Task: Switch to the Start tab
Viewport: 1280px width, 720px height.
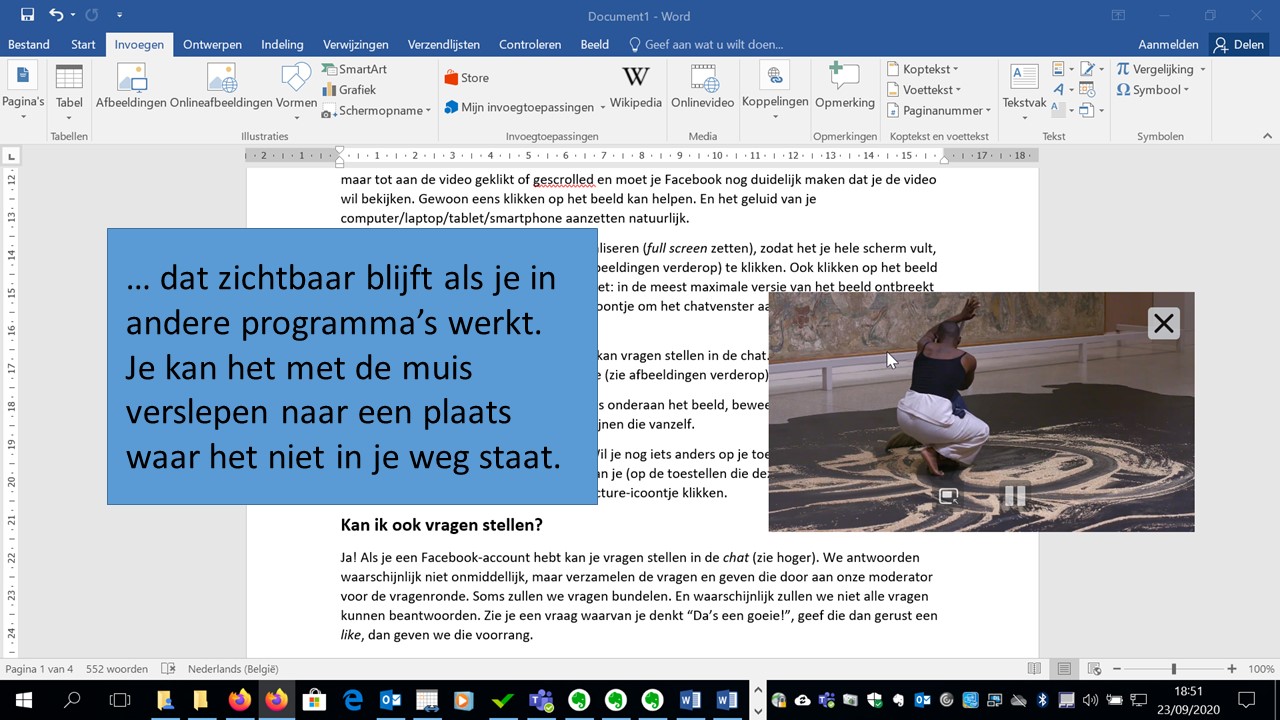Action: click(83, 44)
